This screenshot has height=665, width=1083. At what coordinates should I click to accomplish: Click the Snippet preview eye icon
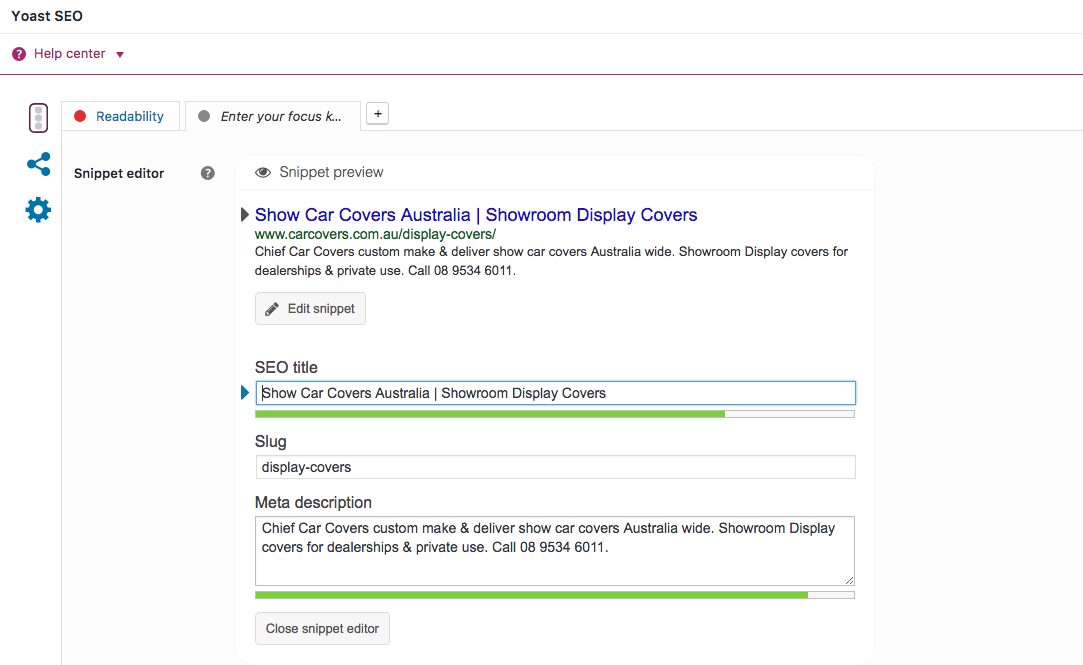pos(262,173)
